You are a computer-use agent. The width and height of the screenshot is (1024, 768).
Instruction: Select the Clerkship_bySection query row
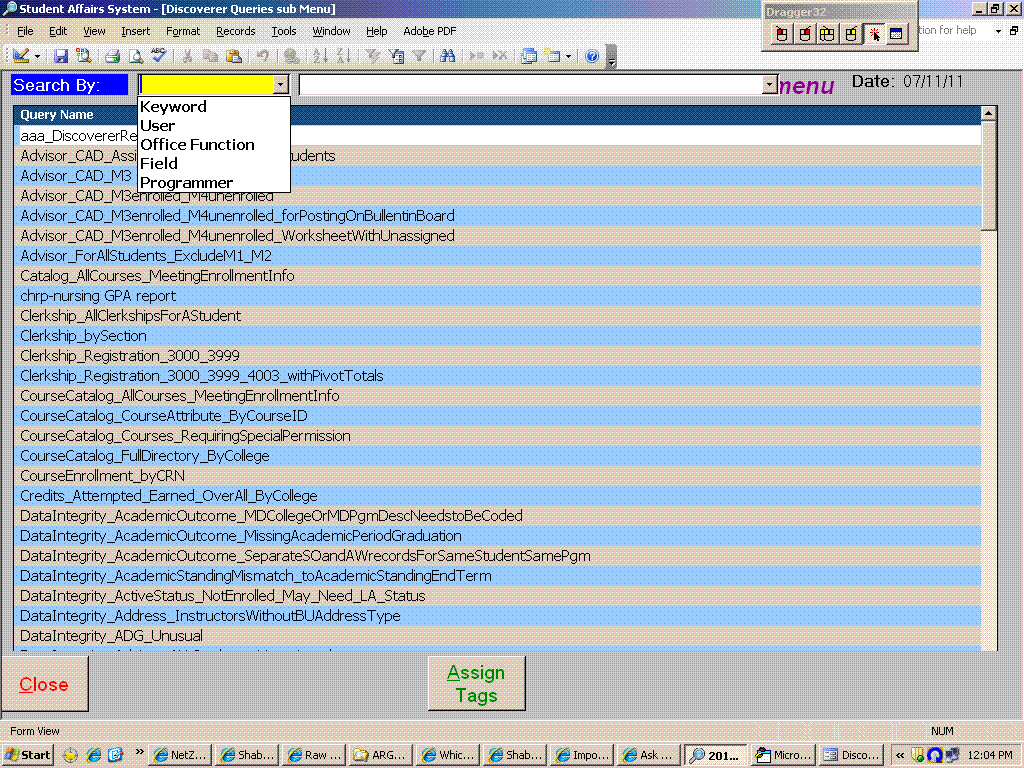coord(83,336)
